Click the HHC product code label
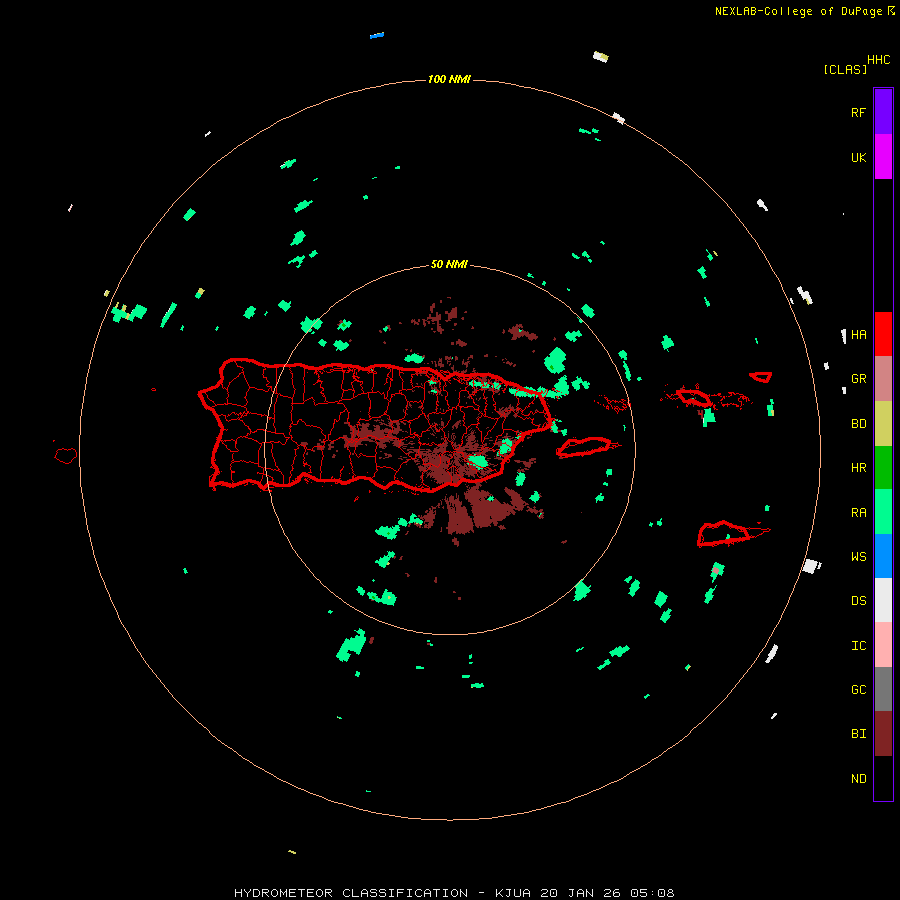This screenshot has width=900, height=900. tap(879, 60)
